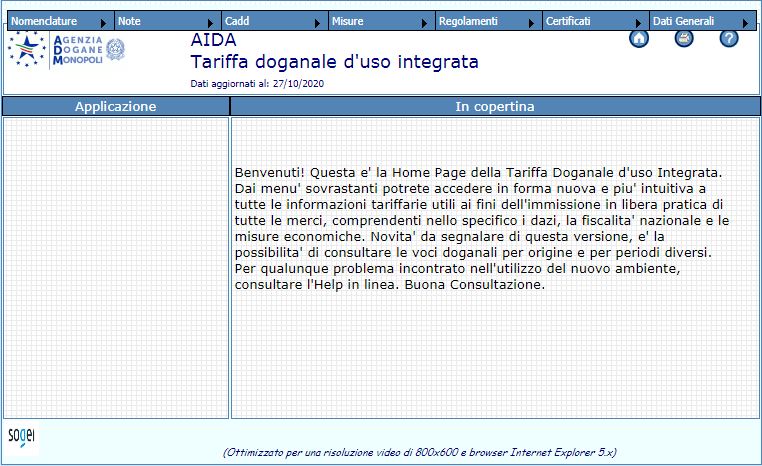The width and height of the screenshot is (762, 466).
Task: Click the Benvenuti! welcome sentence
Action: (x=478, y=173)
